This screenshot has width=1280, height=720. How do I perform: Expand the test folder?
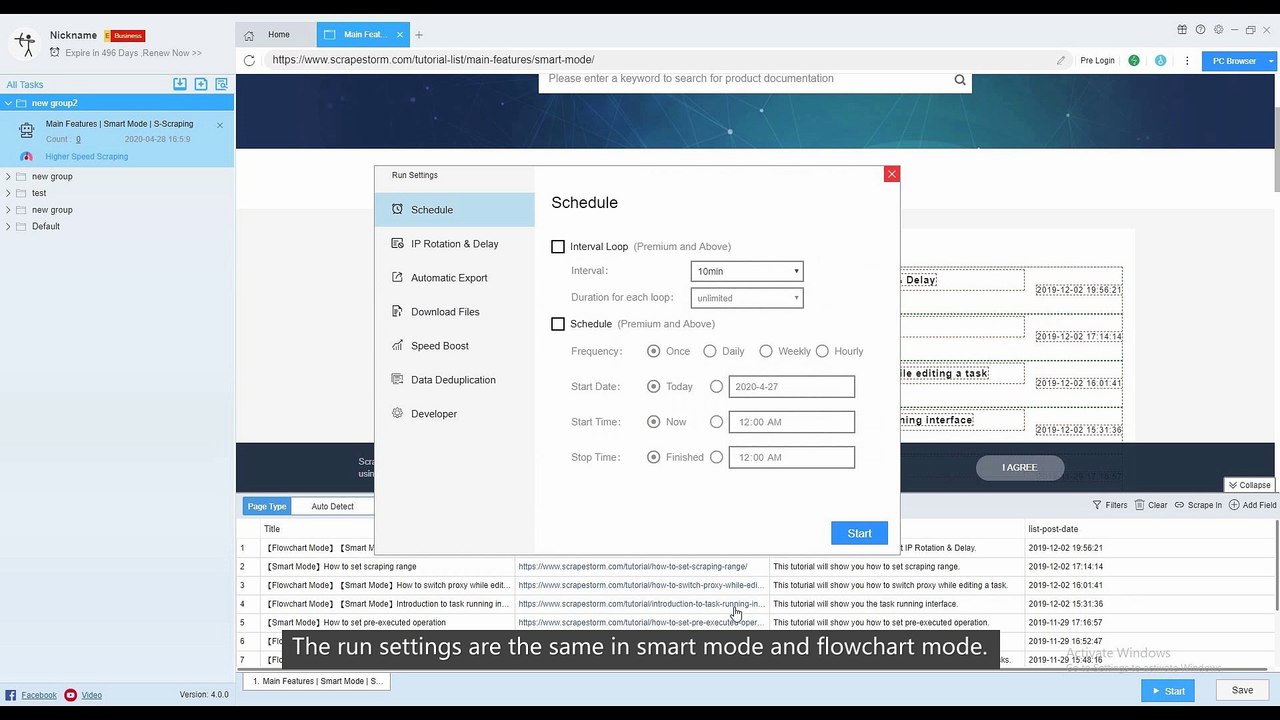9,193
